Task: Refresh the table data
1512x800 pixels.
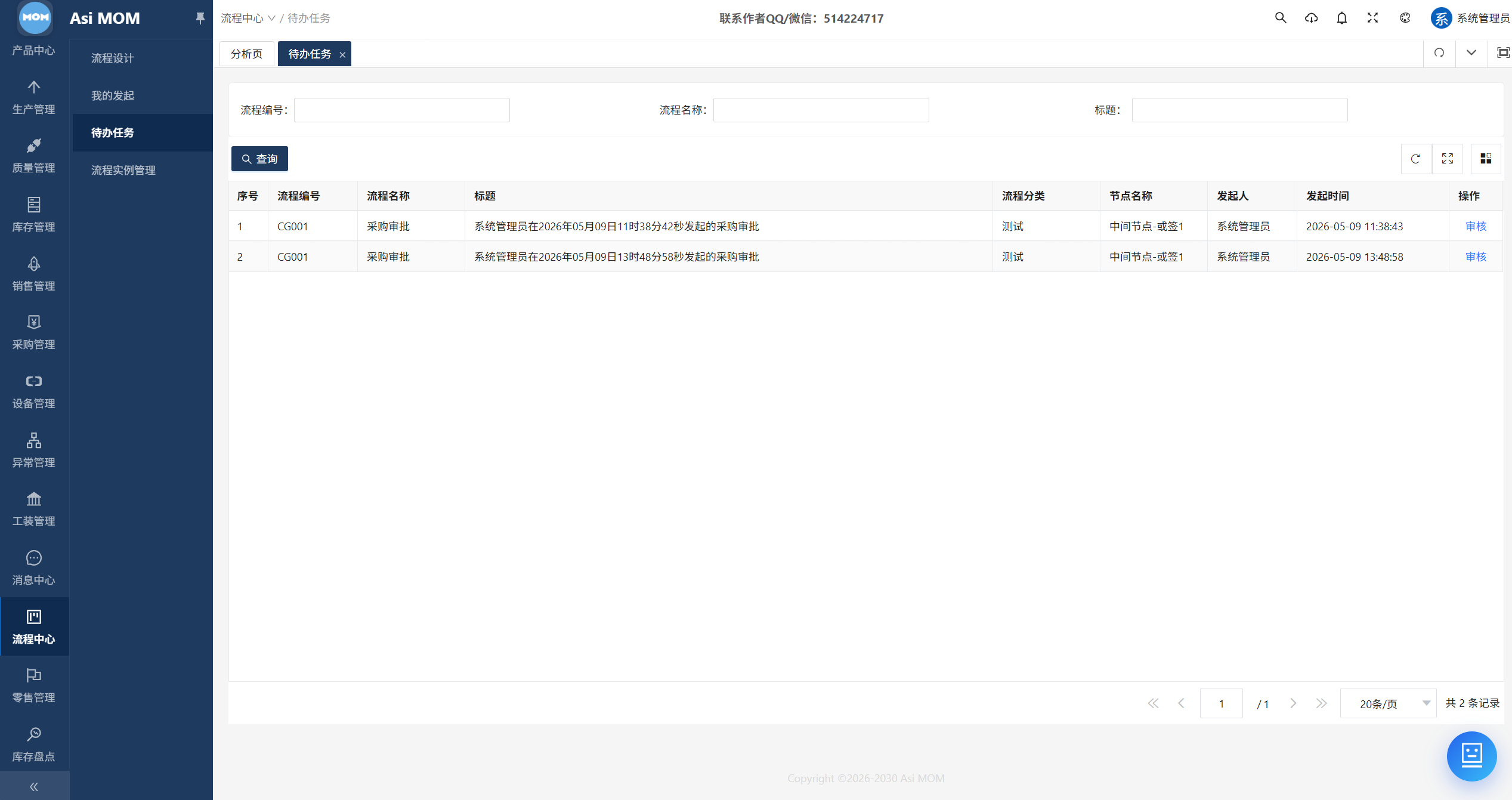Action: (x=1415, y=159)
